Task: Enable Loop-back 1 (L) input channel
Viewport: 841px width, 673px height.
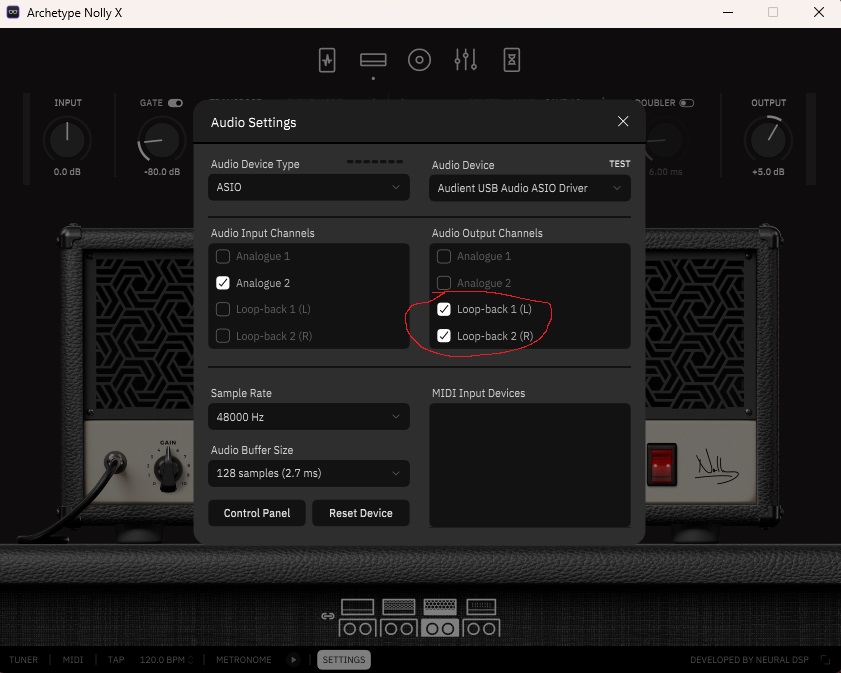Action: tap(223, 309)
